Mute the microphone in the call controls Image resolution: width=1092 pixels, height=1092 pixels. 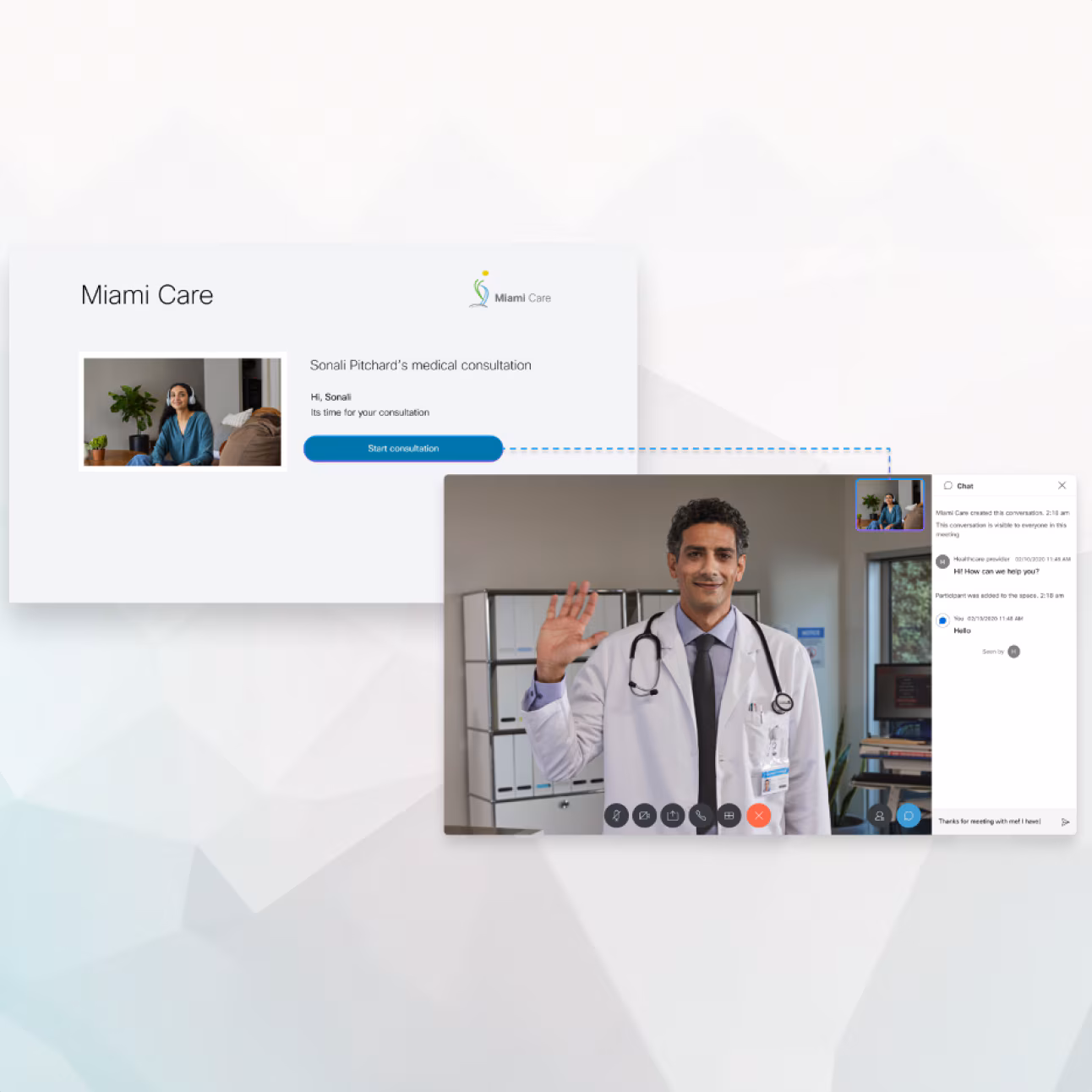pyautogui.click(x=616, y=816)
